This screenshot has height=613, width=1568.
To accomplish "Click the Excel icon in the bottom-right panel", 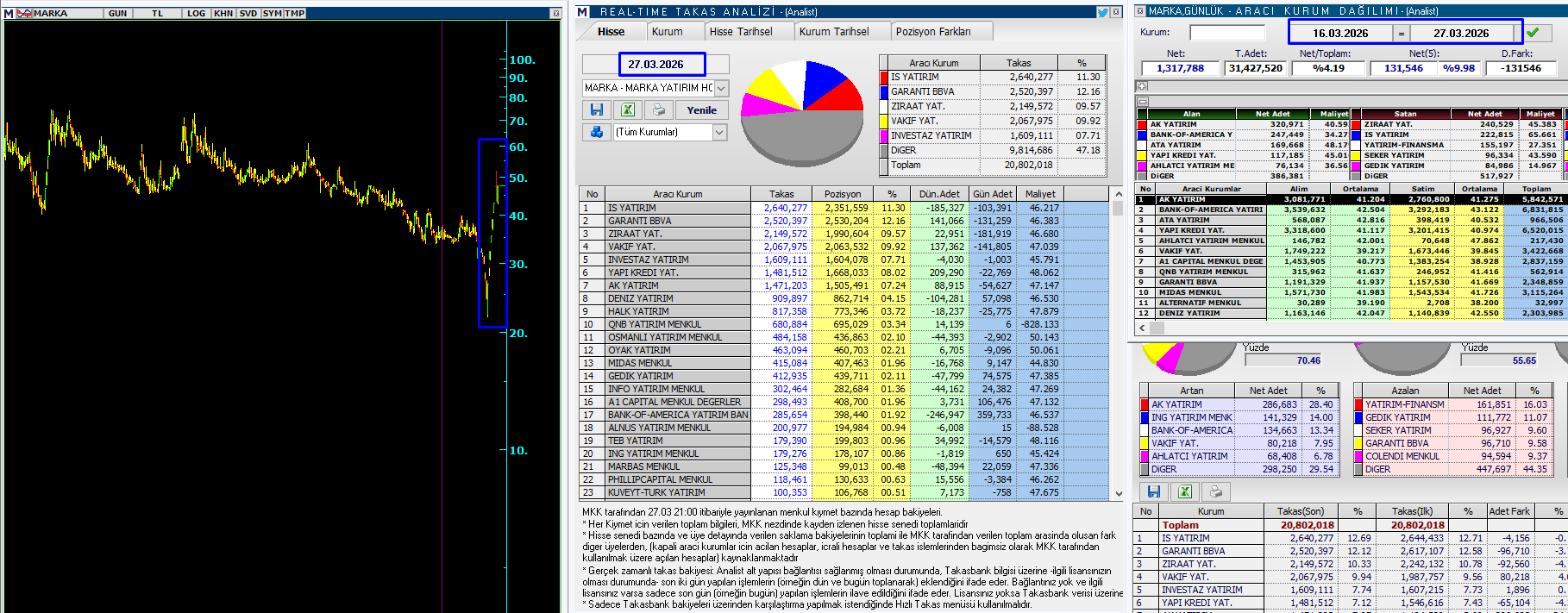I will [1184, 491].
